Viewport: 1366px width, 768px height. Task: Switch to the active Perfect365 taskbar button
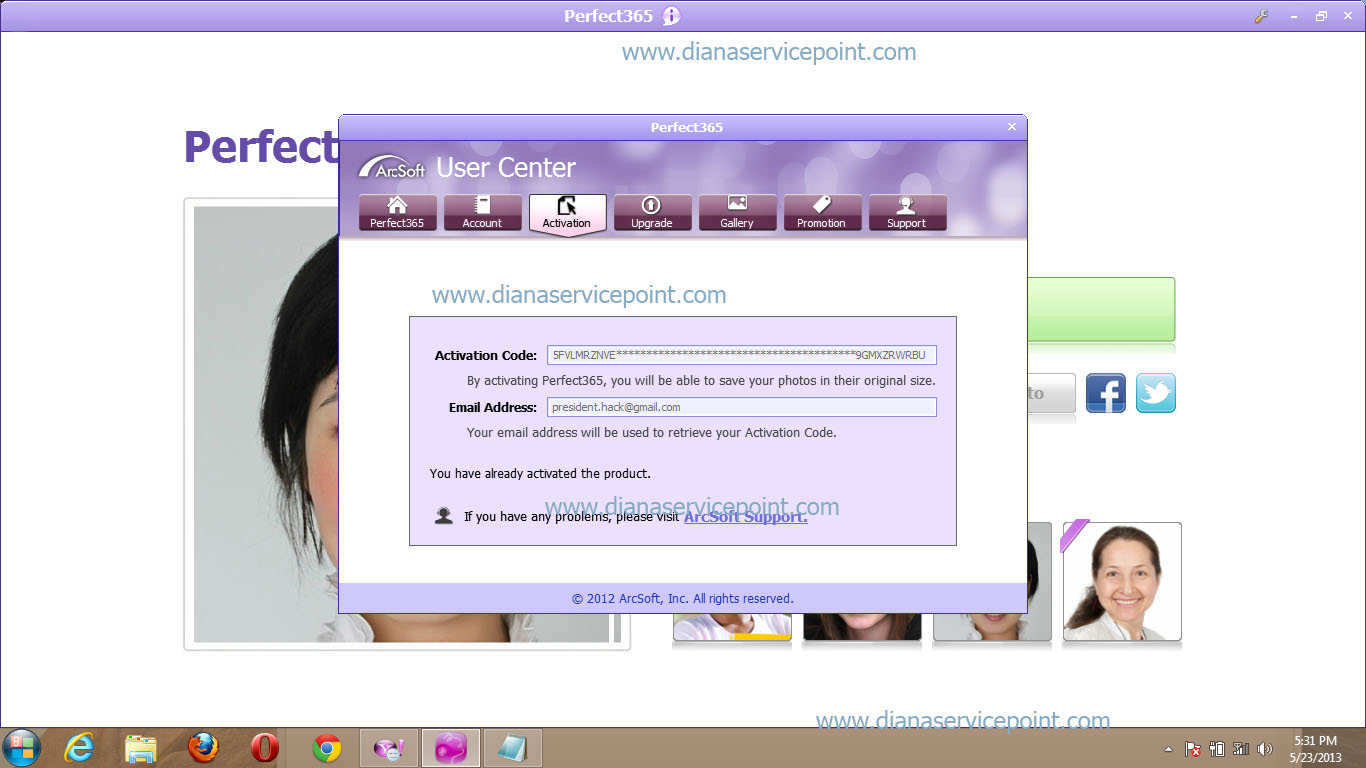tap(451, 748)
